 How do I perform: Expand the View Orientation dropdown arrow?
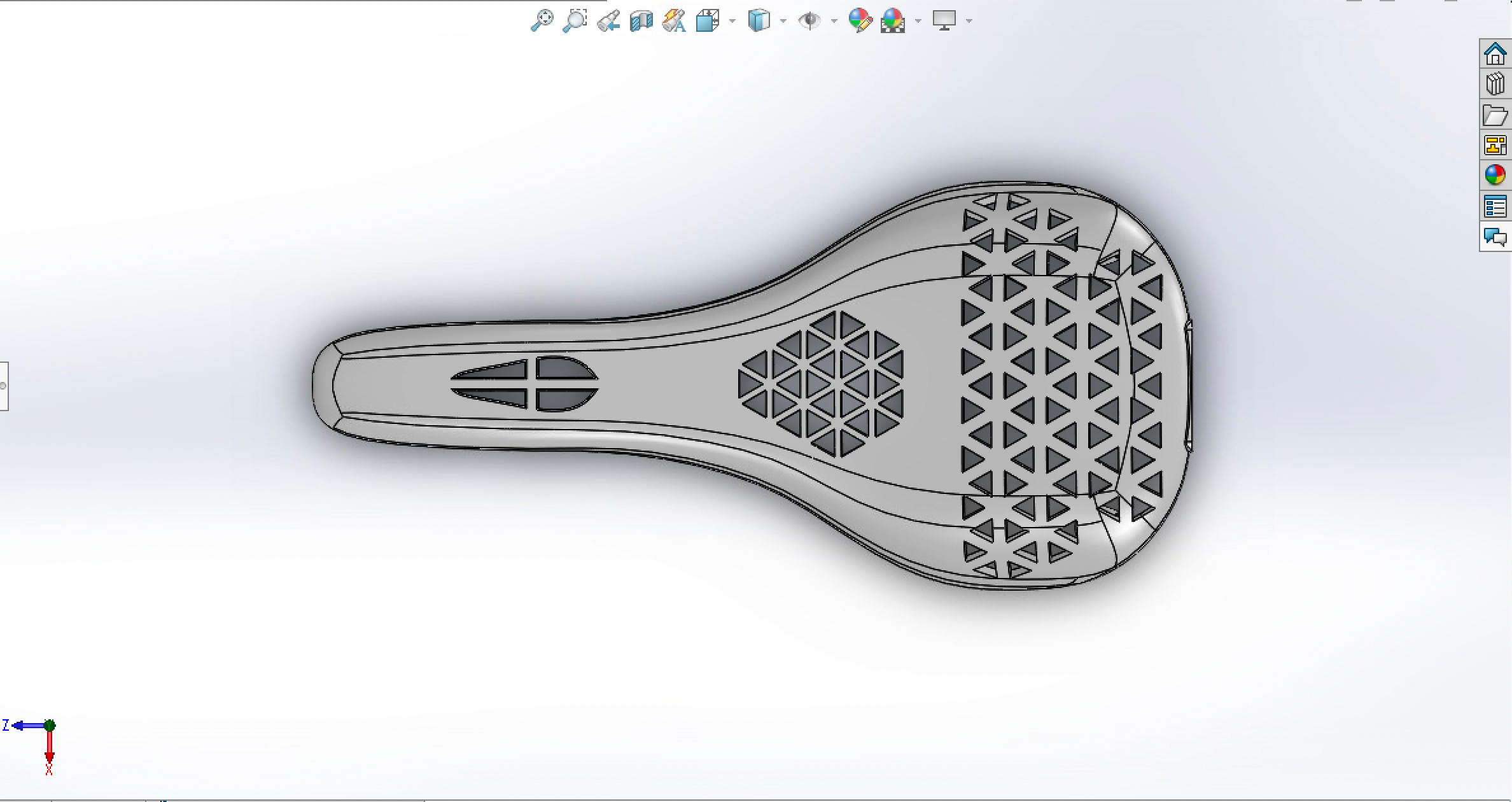click(x=732, y=21)
